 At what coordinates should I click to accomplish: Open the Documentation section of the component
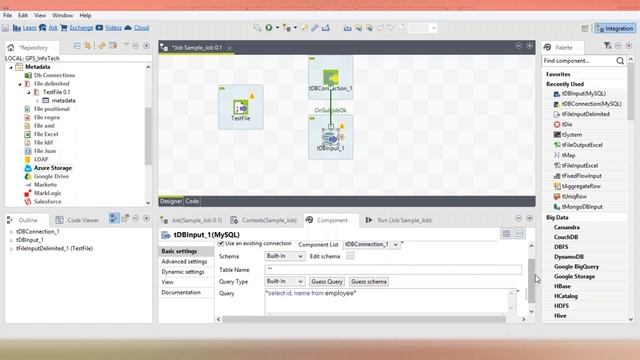tap(181, 292)
